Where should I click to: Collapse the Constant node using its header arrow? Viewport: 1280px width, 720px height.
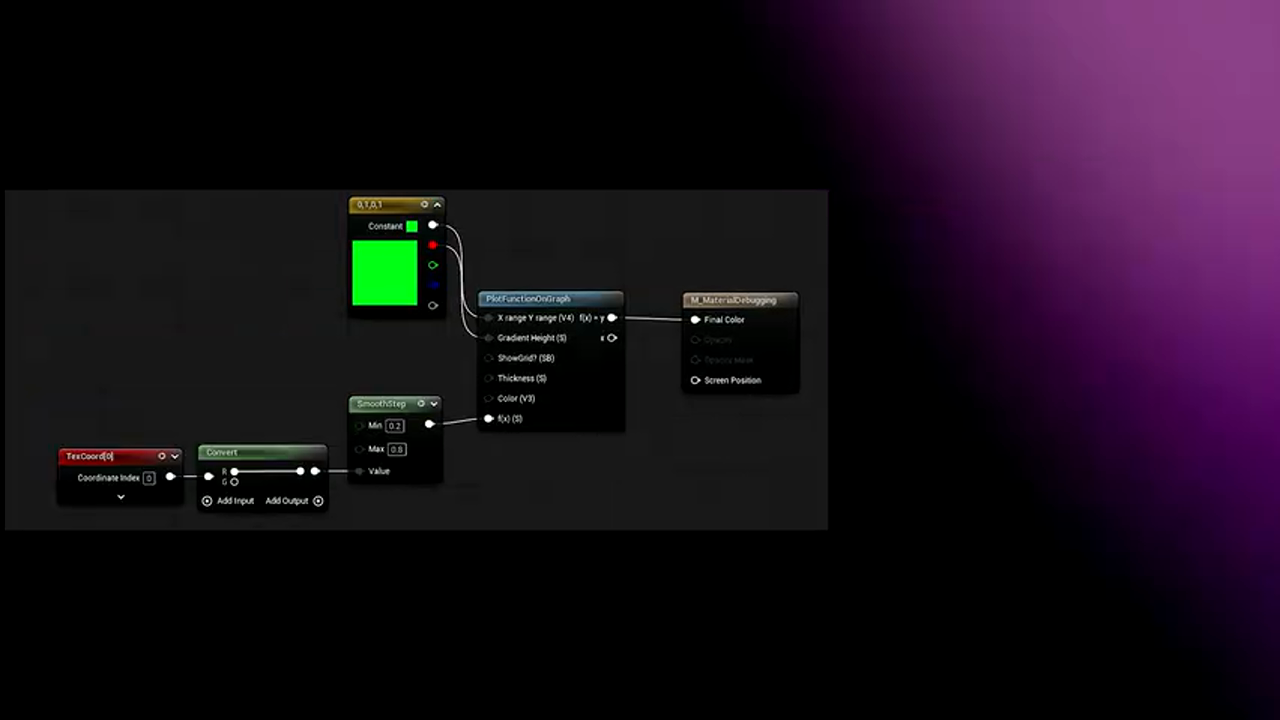pyautogui.click(x=437, y=204)
